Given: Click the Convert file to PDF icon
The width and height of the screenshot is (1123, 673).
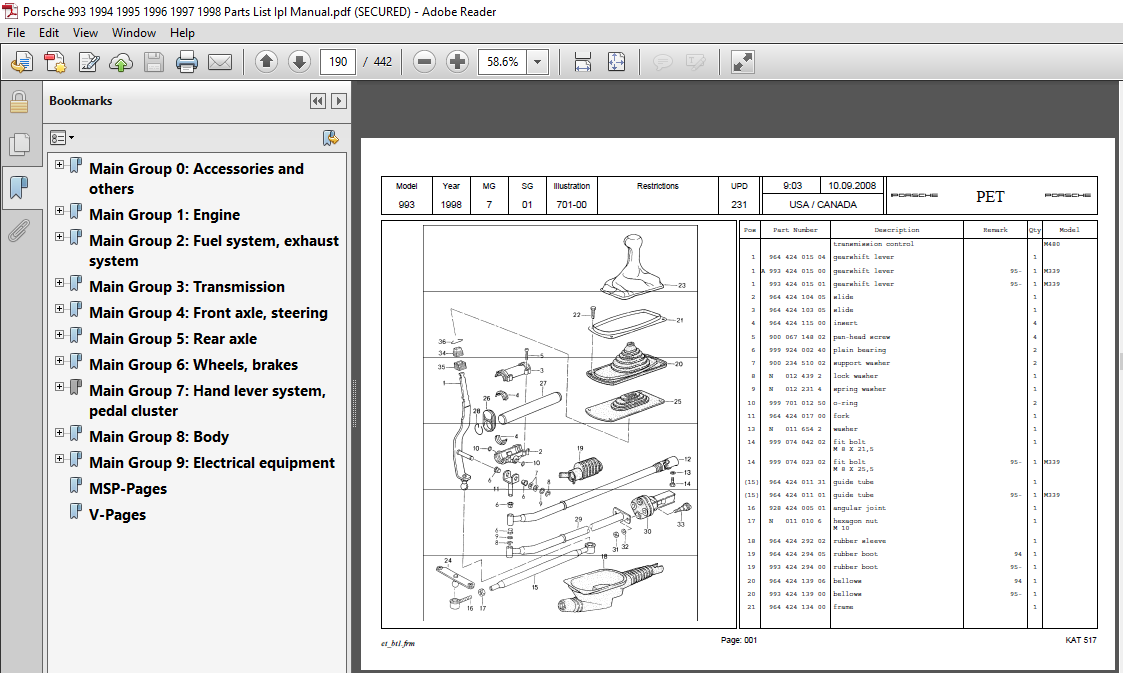Looking at the screenshot, I should [x=55, y=62].
